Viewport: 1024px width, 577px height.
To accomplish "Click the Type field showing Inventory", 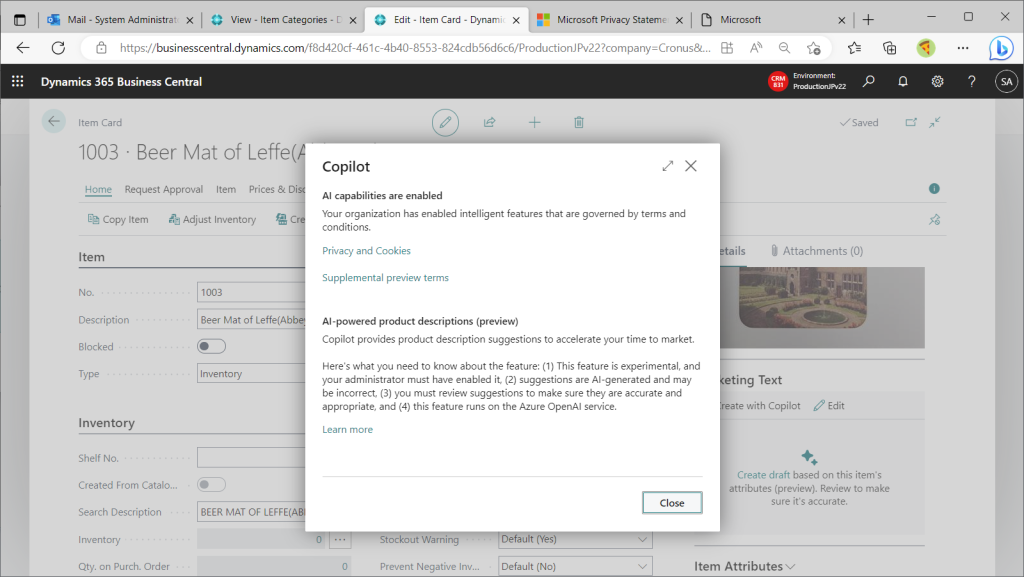I will pos(251,373).
